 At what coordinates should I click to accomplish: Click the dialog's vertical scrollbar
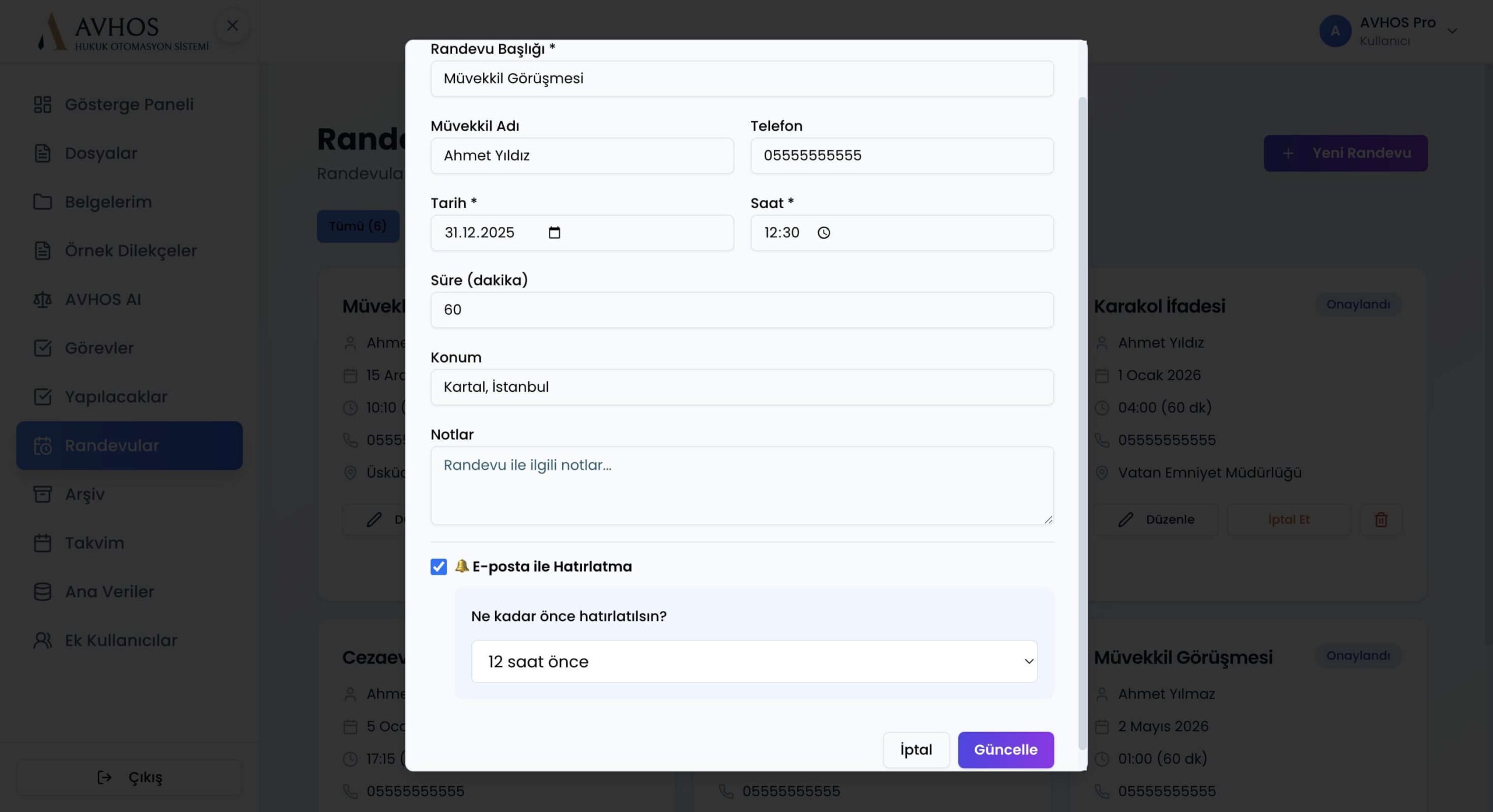[x=1082, y=408]
